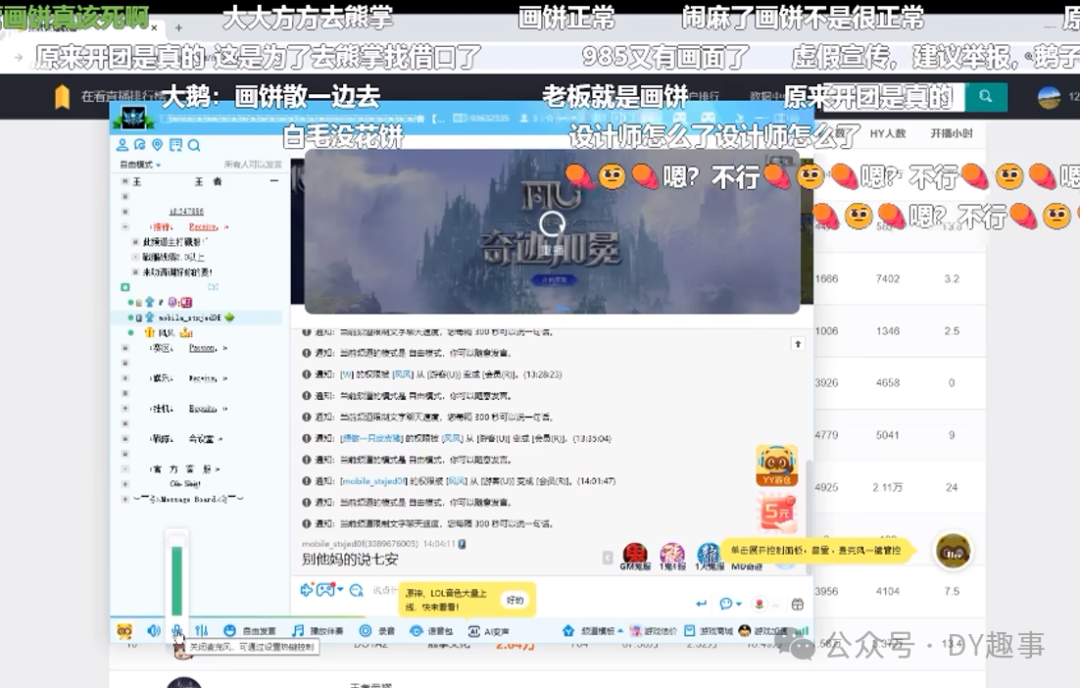Expand the 赛区 channel node
This screenshot has height=688, width=1080.
point(125,348)
